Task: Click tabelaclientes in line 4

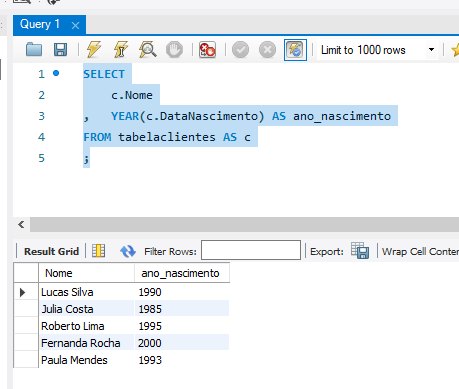Action: pos(167,137)
